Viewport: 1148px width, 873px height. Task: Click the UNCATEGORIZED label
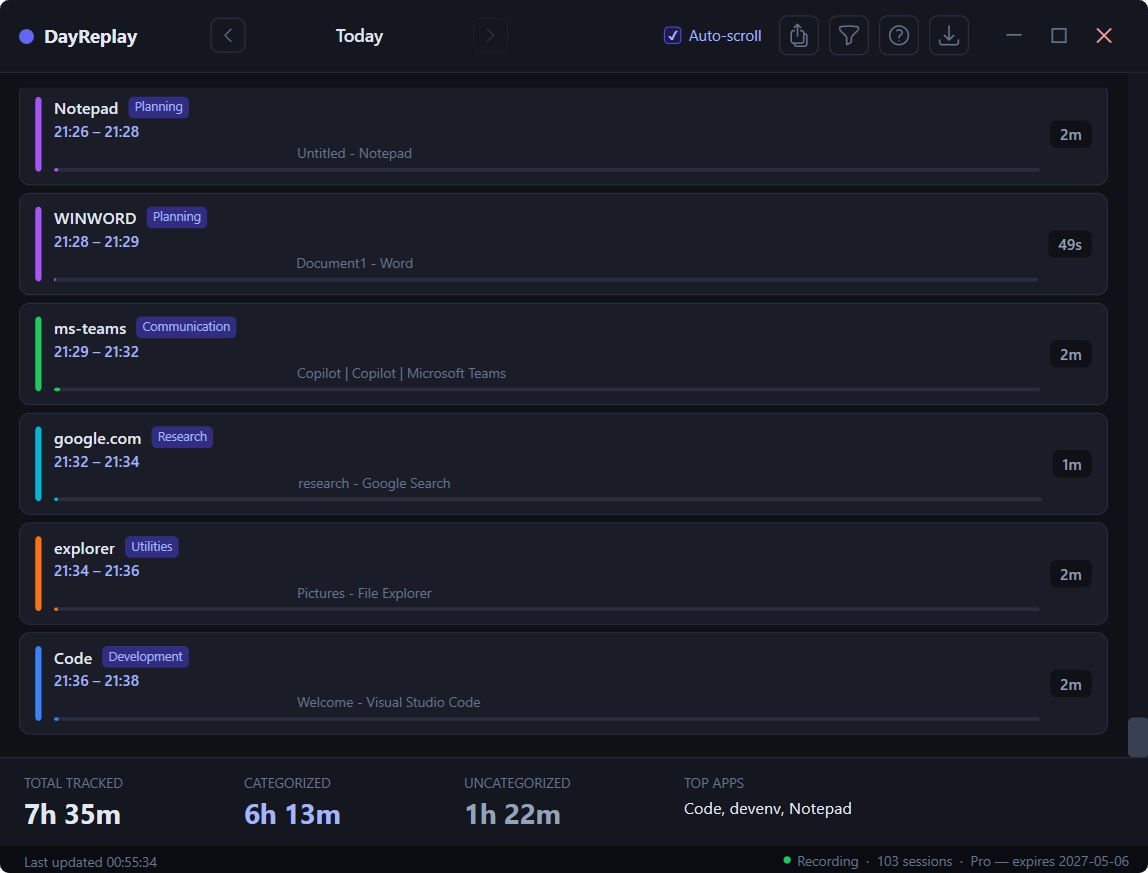[x=517, y=783]
